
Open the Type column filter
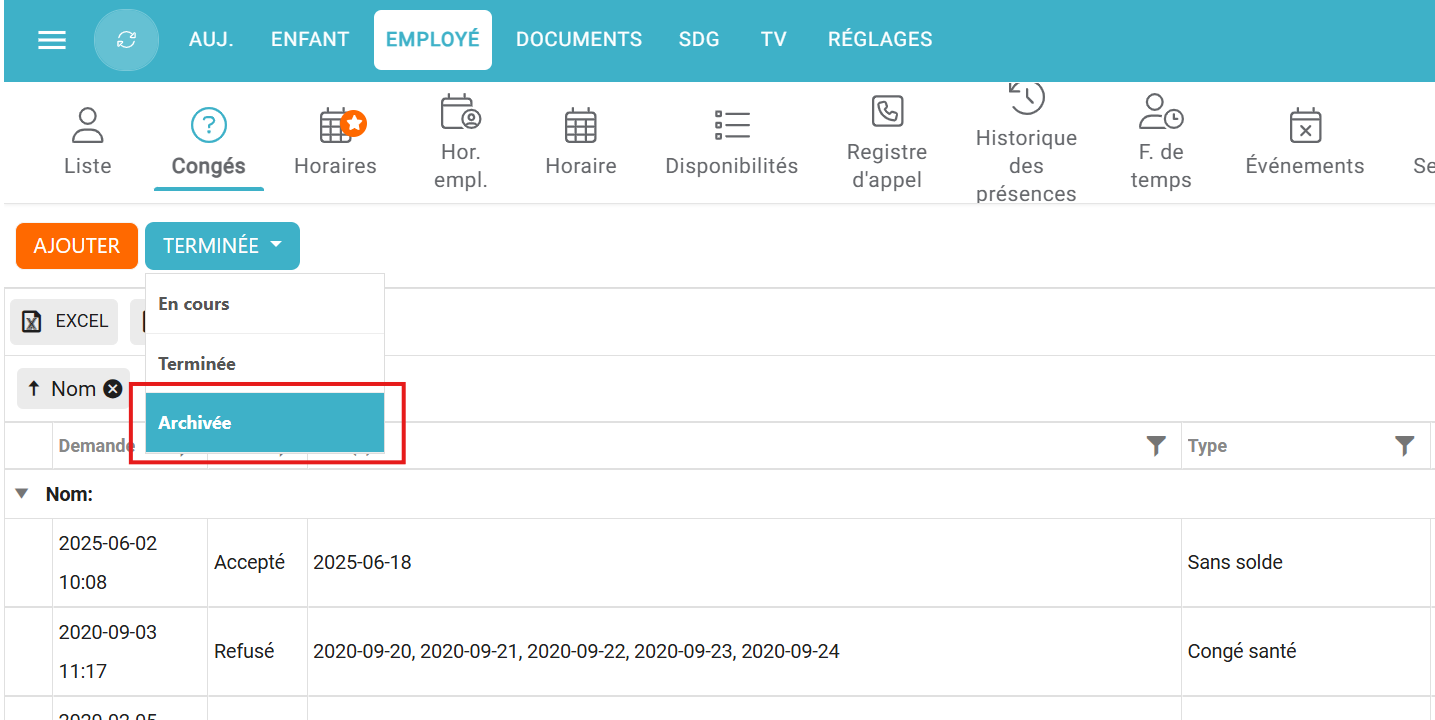[1404, 446]
